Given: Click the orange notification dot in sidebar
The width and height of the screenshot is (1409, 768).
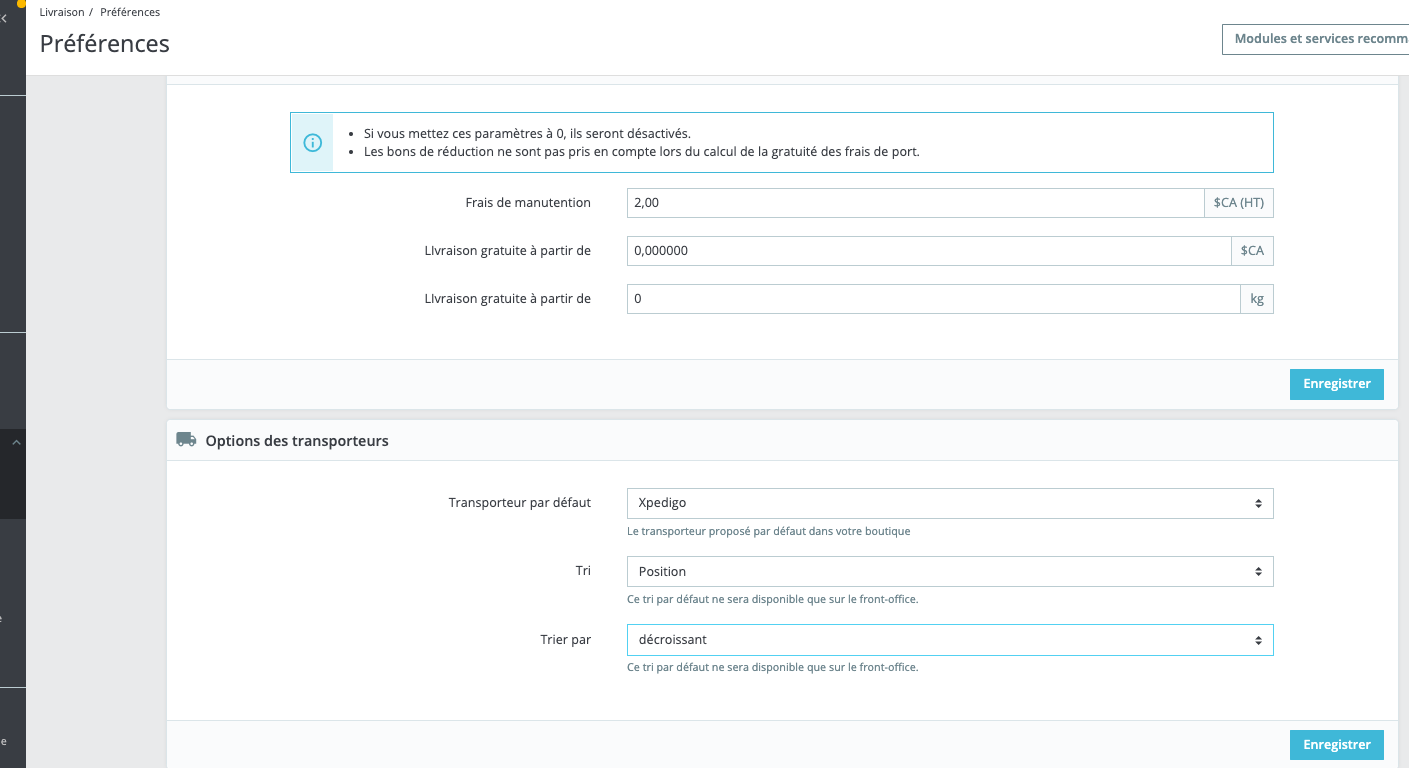Looking at the screenshot, I should point(21,3).
